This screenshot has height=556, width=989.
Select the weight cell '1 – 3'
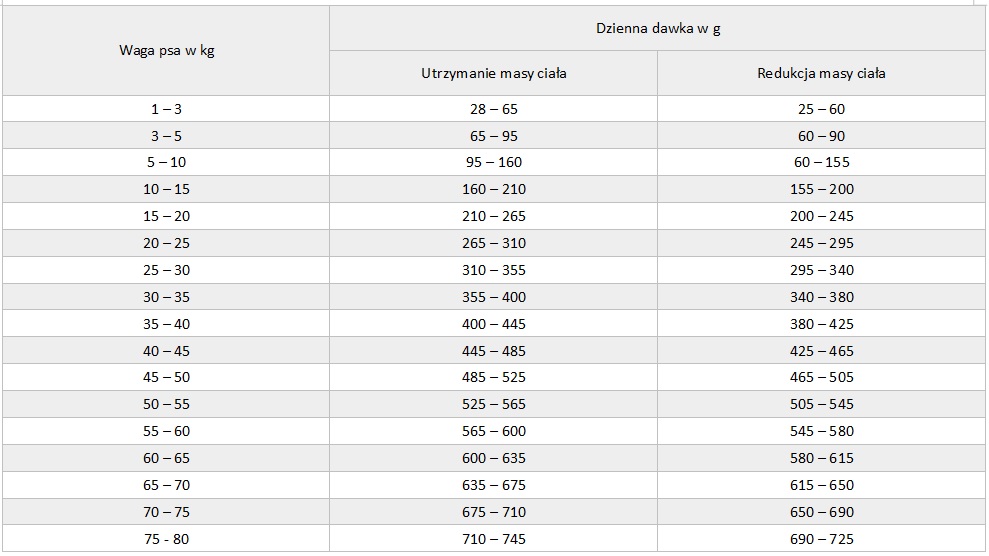coord(167,109)
